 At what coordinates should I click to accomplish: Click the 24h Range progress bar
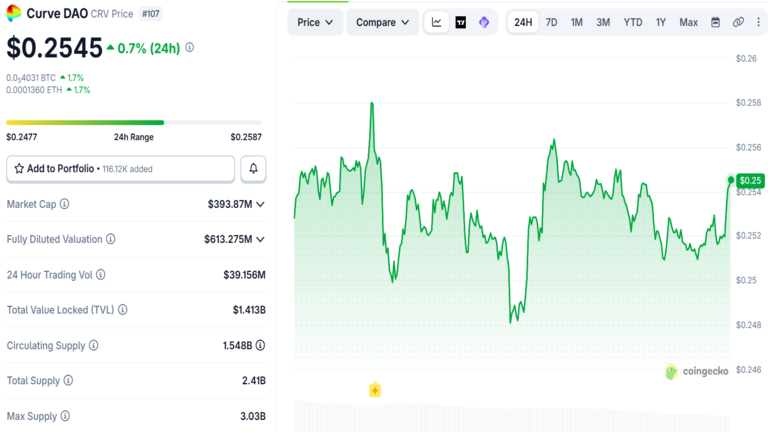point(134,122)
